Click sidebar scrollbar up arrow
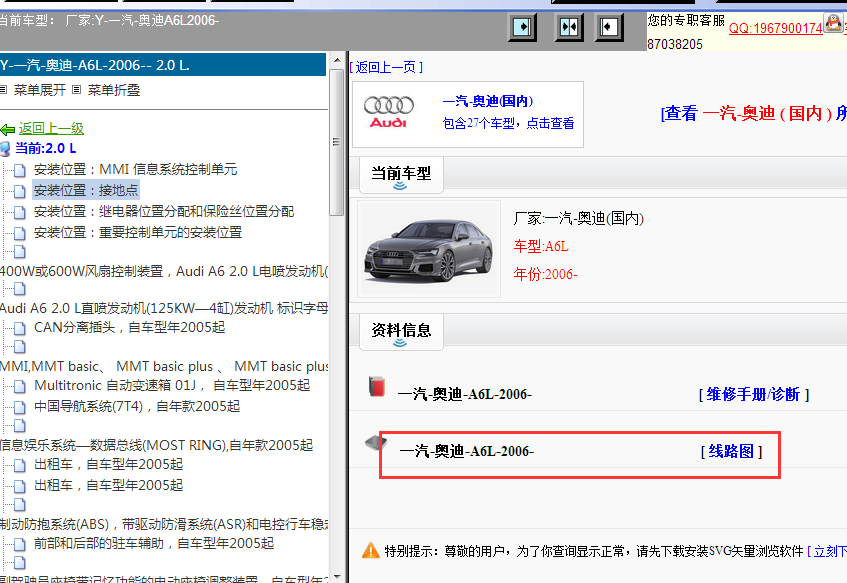The width and height of the screenshot is (847, 583). click(x=337, y=60)
